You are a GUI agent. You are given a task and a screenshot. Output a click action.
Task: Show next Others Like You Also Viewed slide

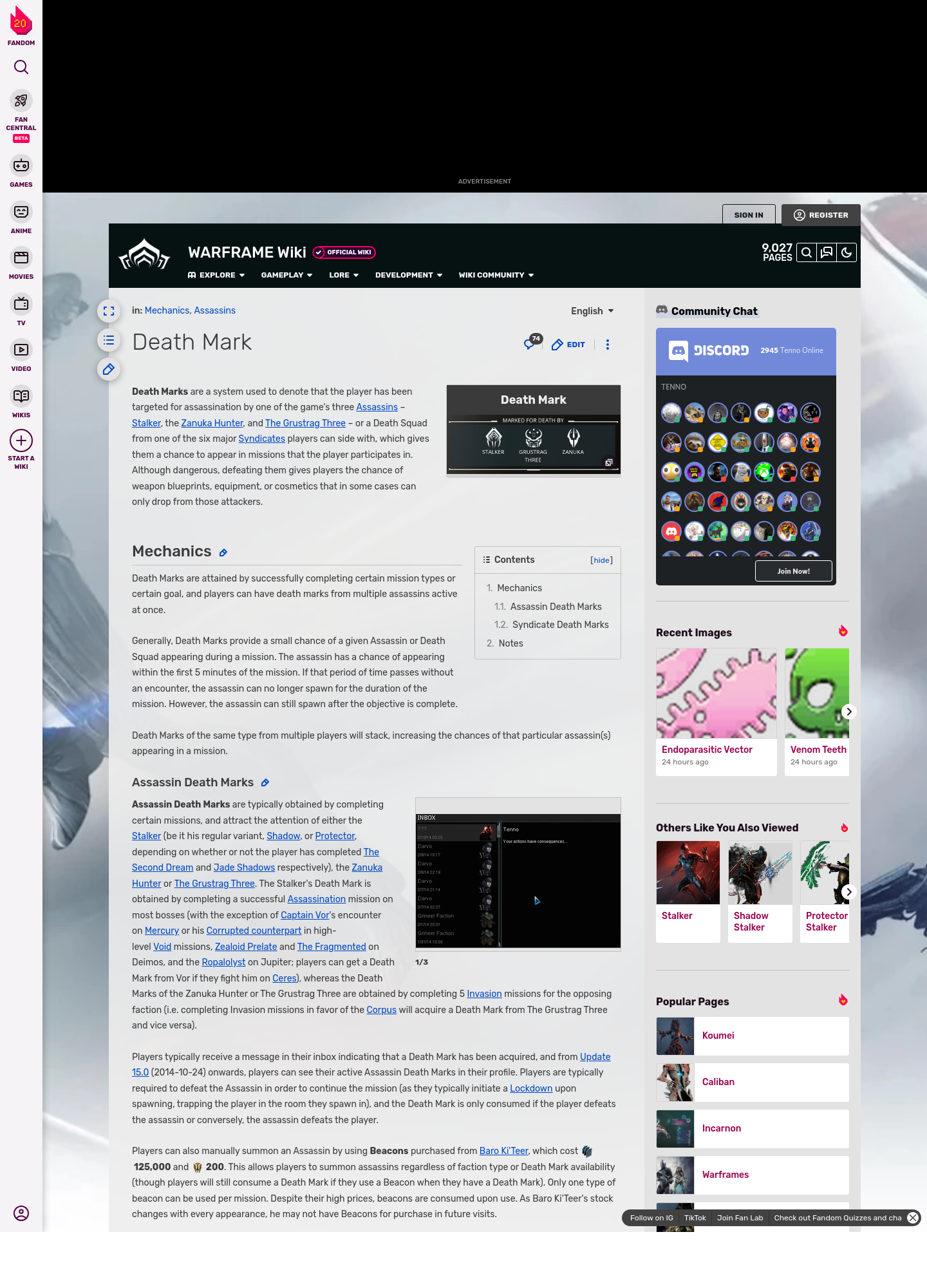(849, 892)
